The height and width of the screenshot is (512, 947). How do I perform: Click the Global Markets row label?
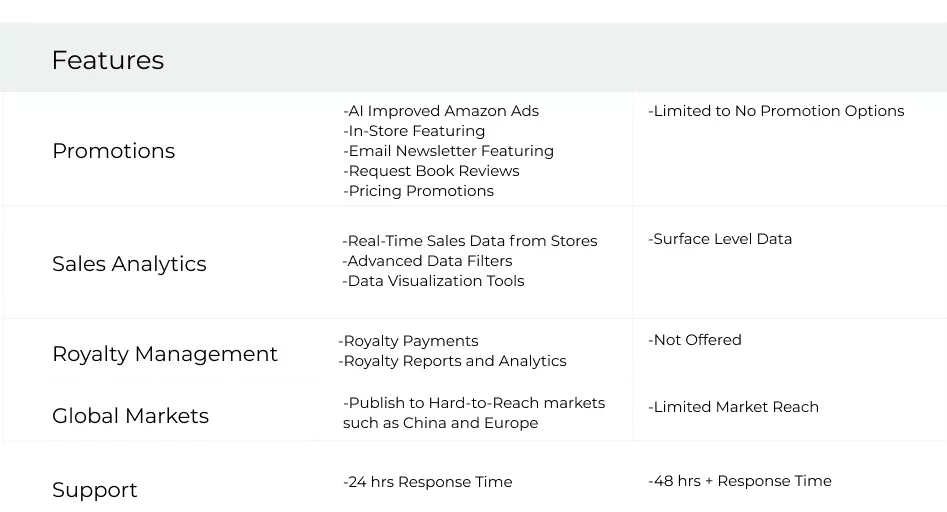pyautogui.click(x=130, y=416)
